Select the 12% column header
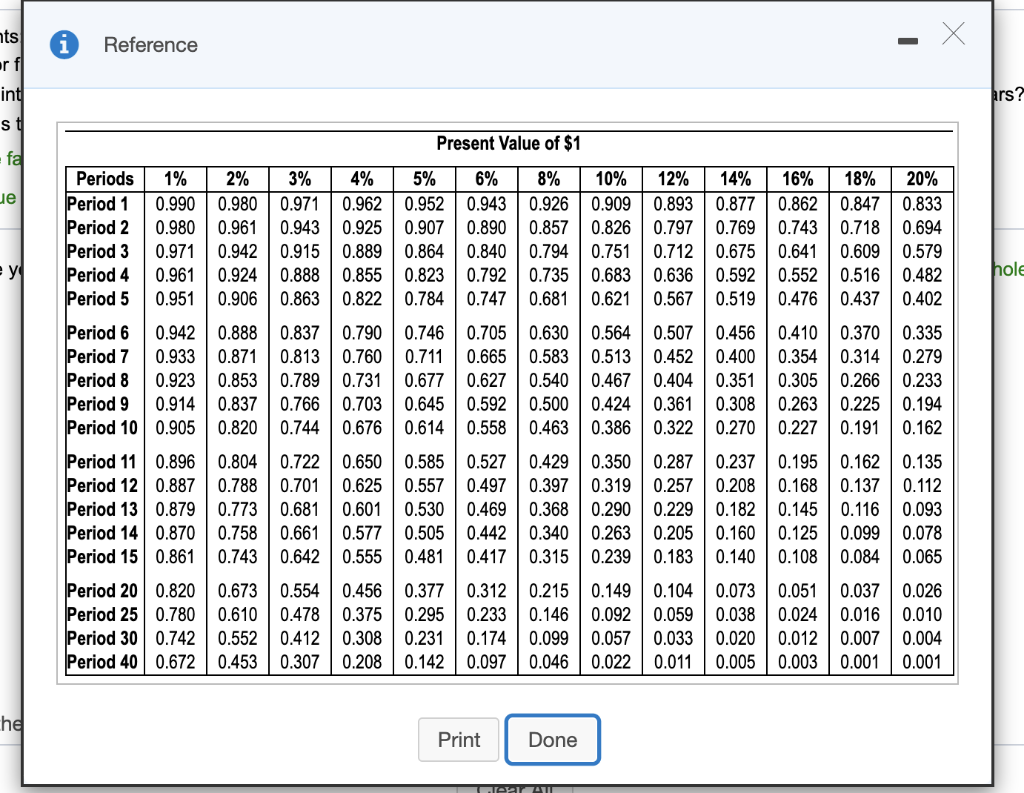This screenshot has width=1024, height=793. coord(673,178)
